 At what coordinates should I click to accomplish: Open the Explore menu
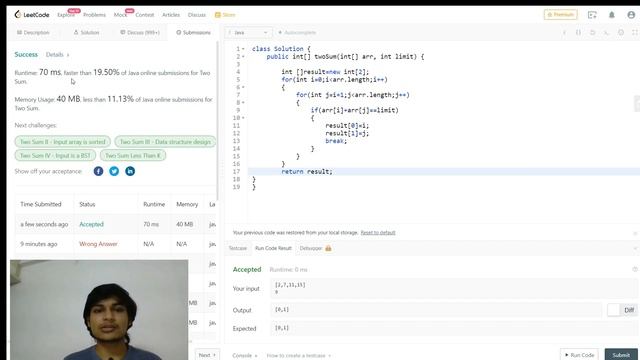tap(66, 15)
